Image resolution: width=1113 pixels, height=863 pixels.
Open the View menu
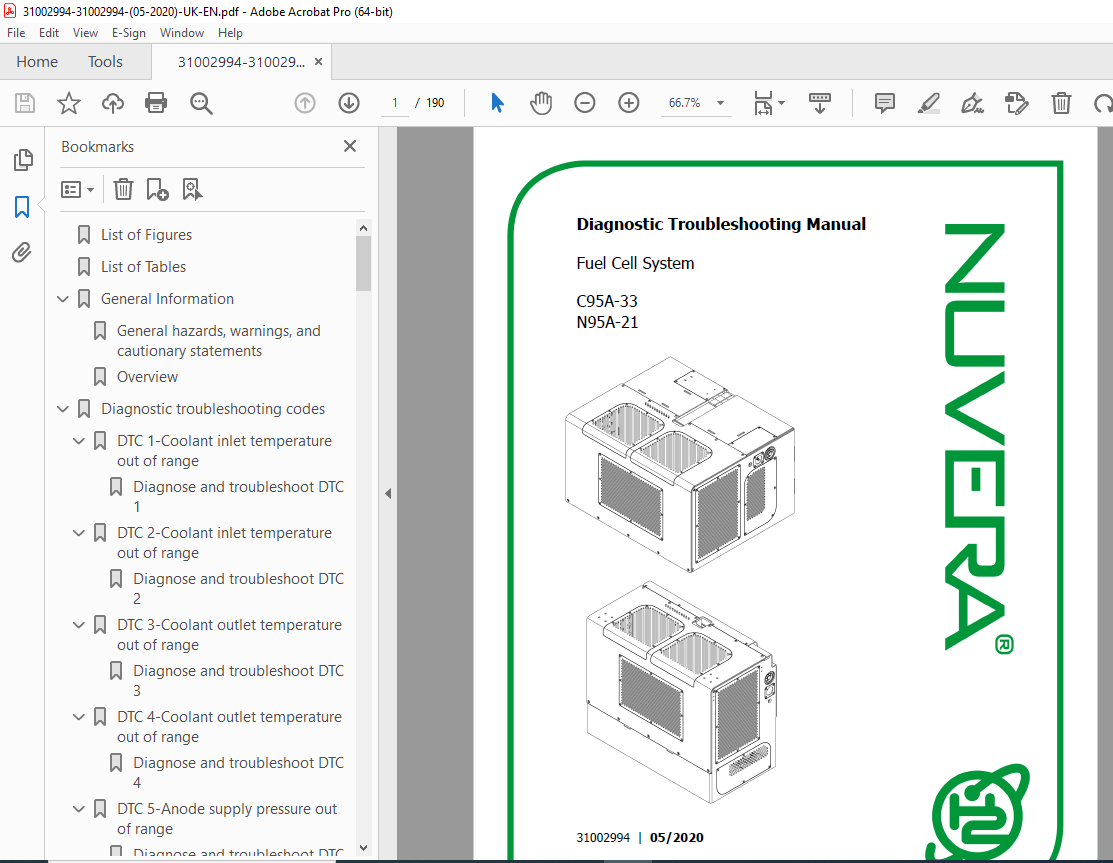coord(85,33)
